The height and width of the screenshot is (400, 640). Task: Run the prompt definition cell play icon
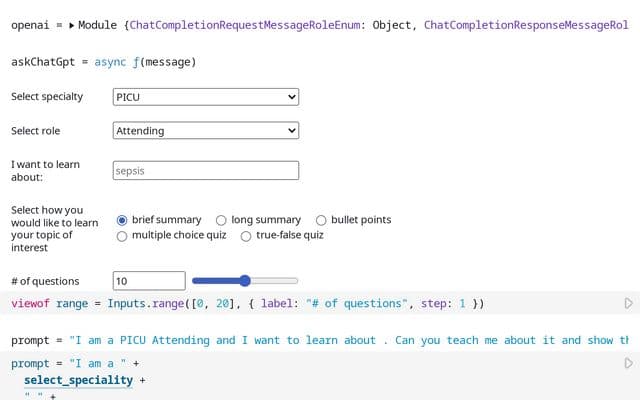click(628, 363)
